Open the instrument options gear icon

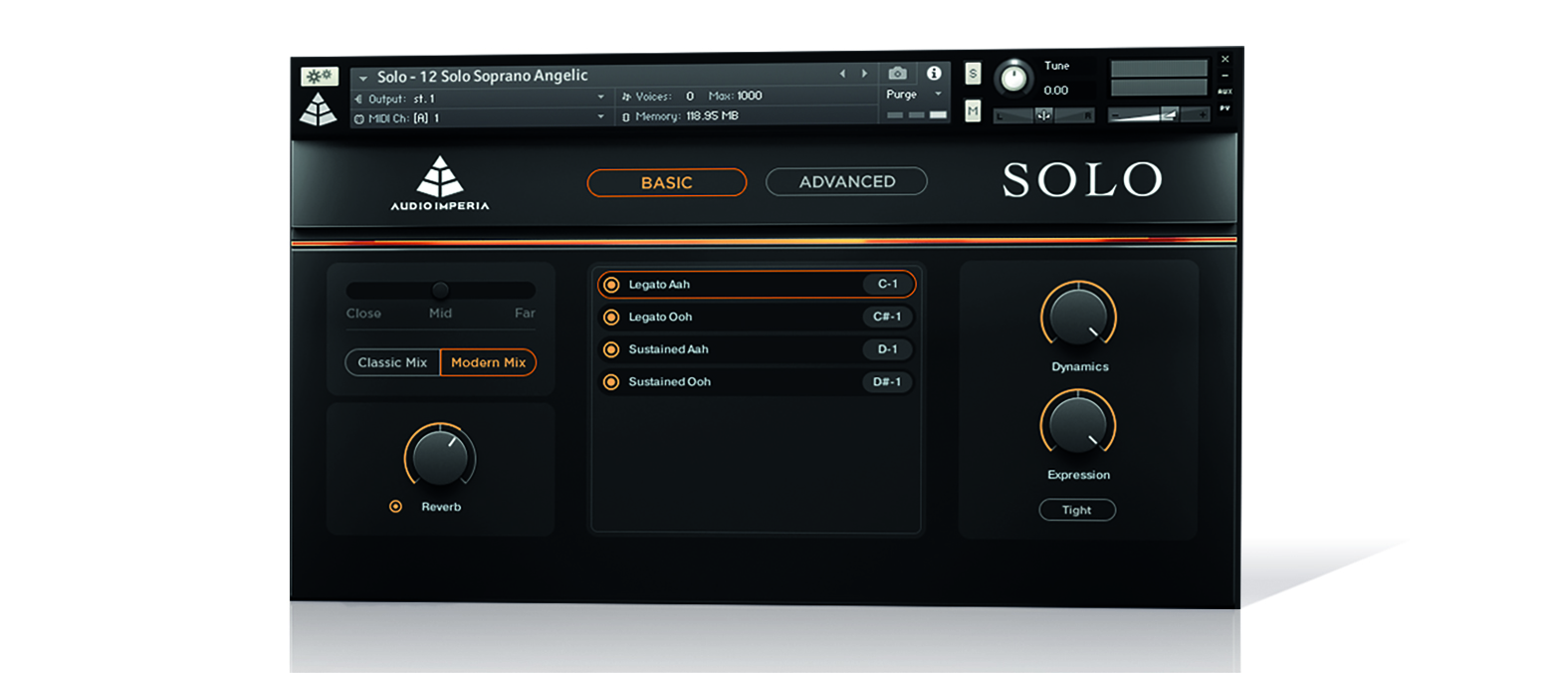pyautogui.click(x=319, y=77)
